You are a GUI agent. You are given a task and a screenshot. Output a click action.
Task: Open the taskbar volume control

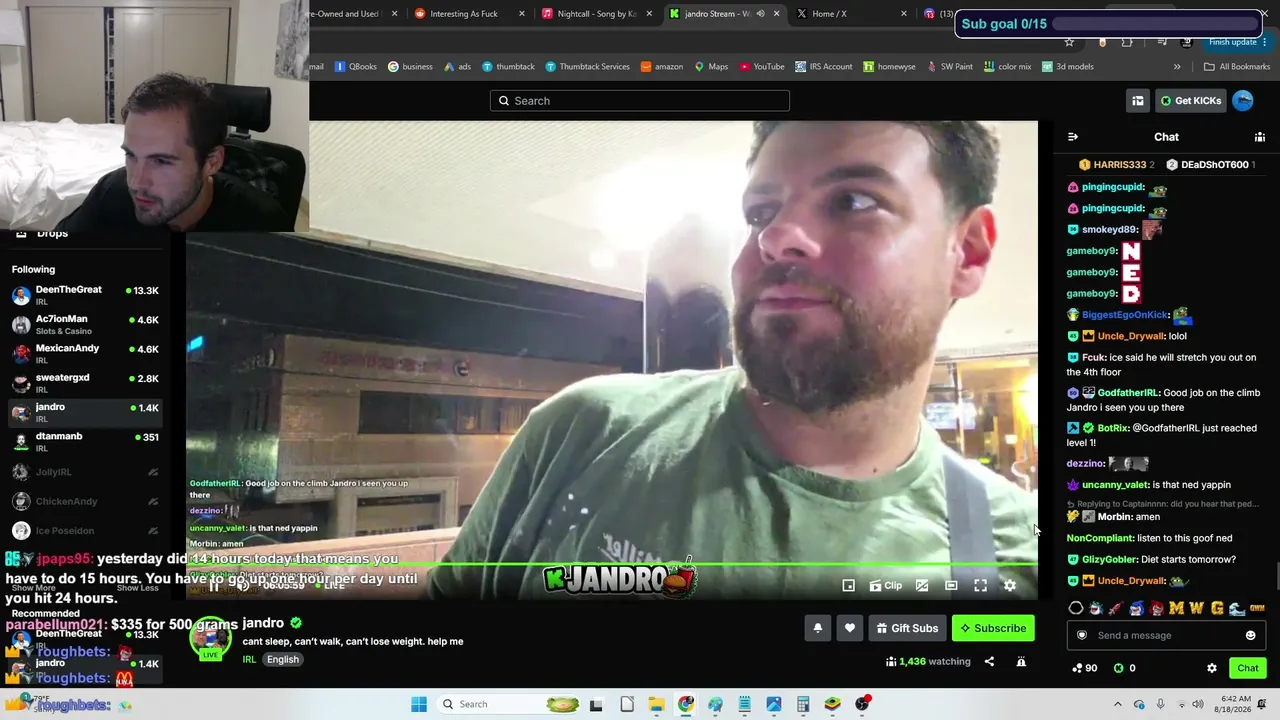coord(1198,704)
